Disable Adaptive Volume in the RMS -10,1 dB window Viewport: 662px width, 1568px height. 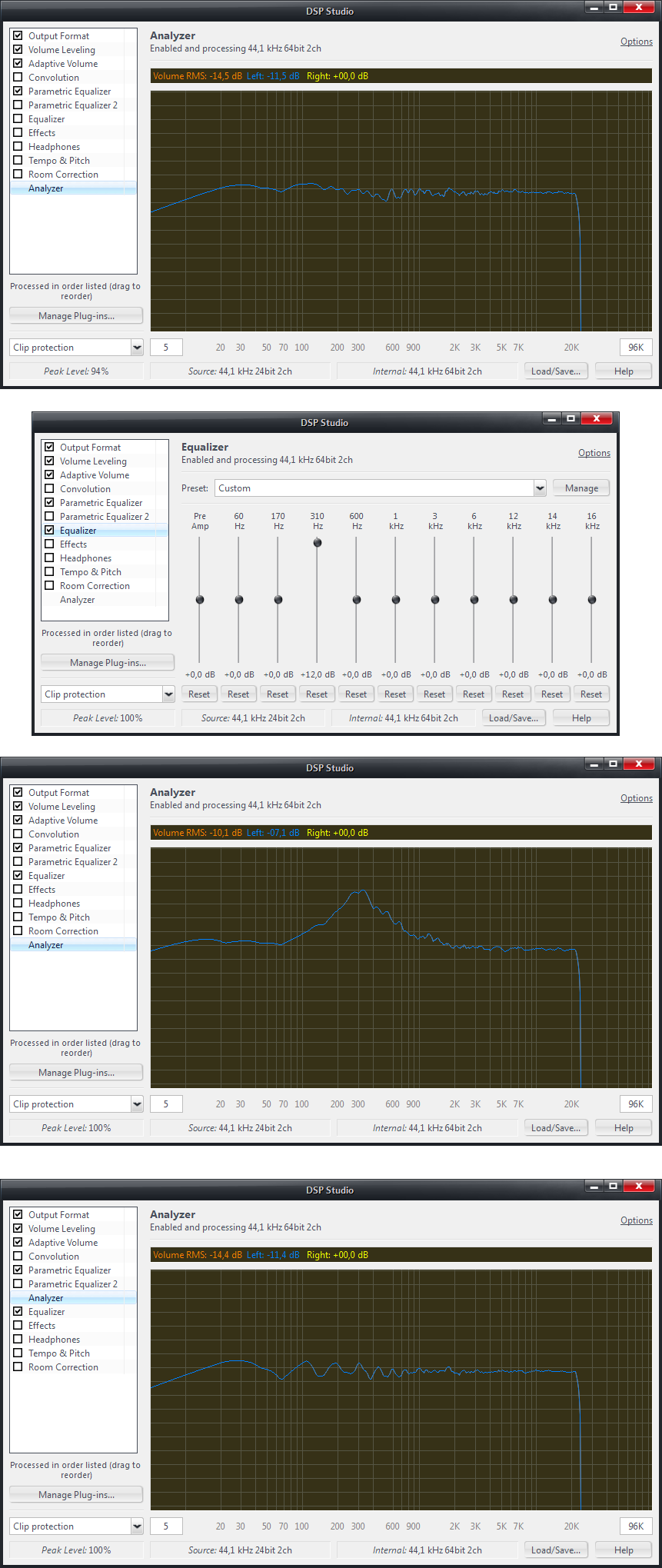click(x=18, y=821)
